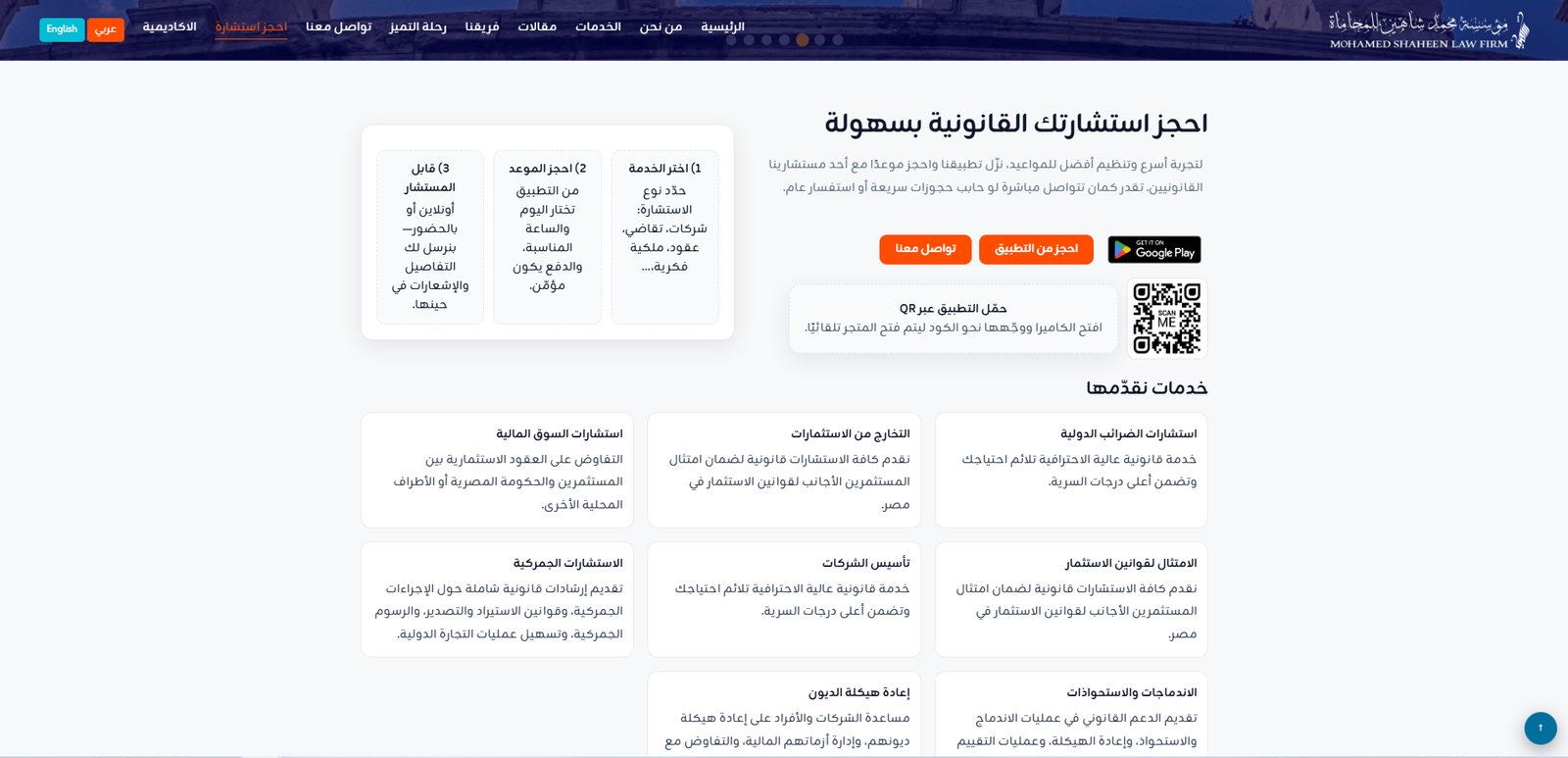Select the احجز استشارة nav tab
Screen dimensions: 1568x758
(251, 26)
